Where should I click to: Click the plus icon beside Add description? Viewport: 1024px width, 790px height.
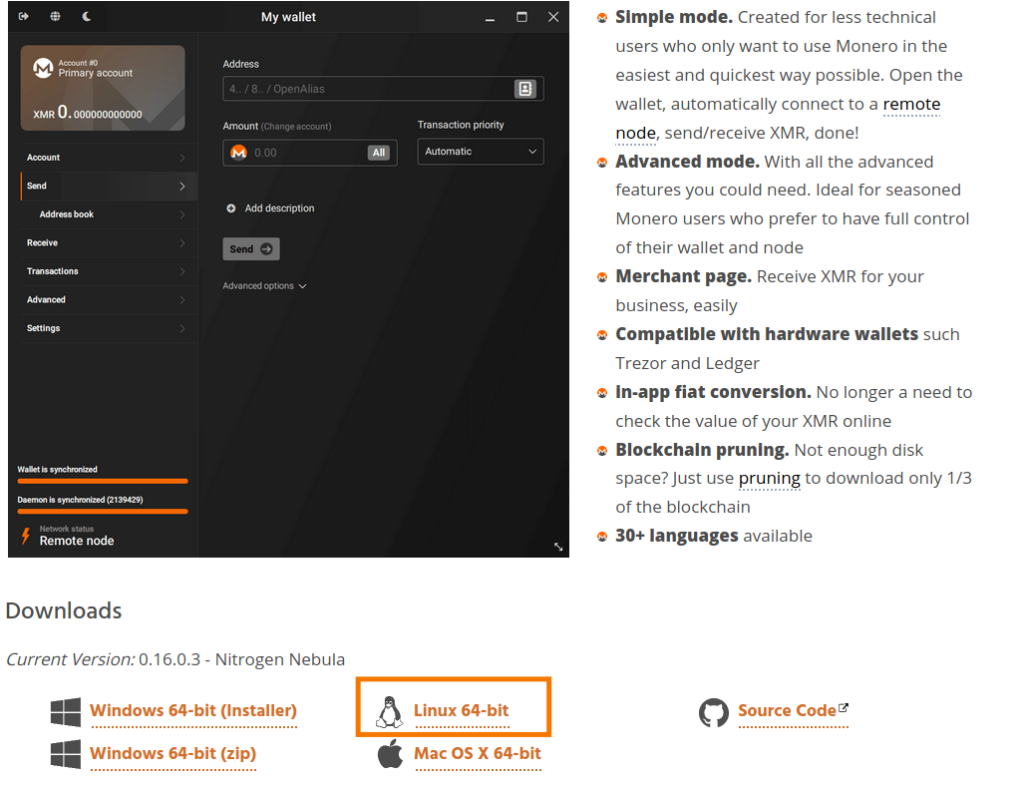(x=231, y=208)
